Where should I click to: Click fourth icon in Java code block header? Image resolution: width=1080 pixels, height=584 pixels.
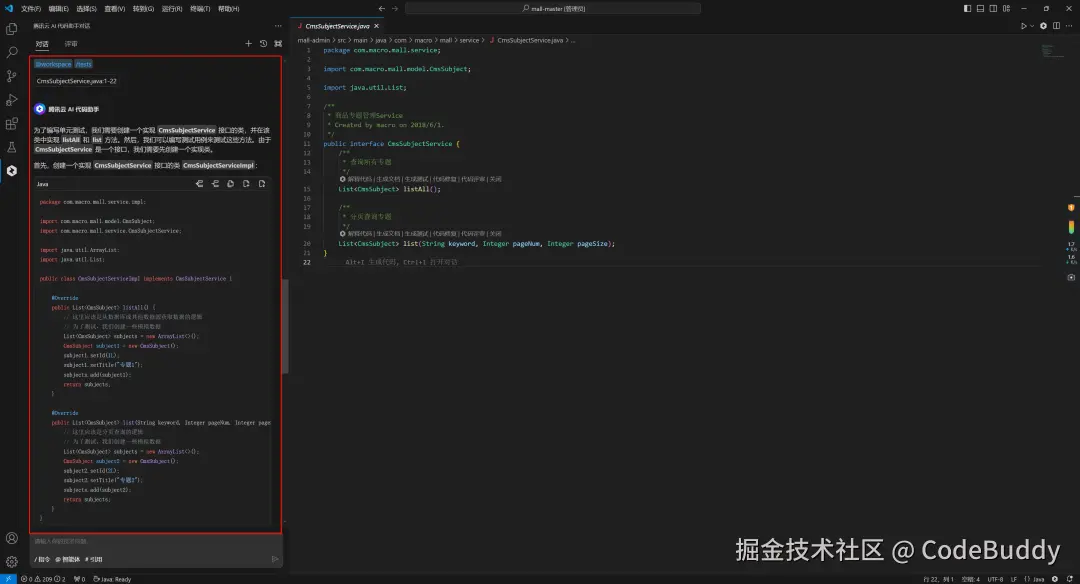point(246,184)
